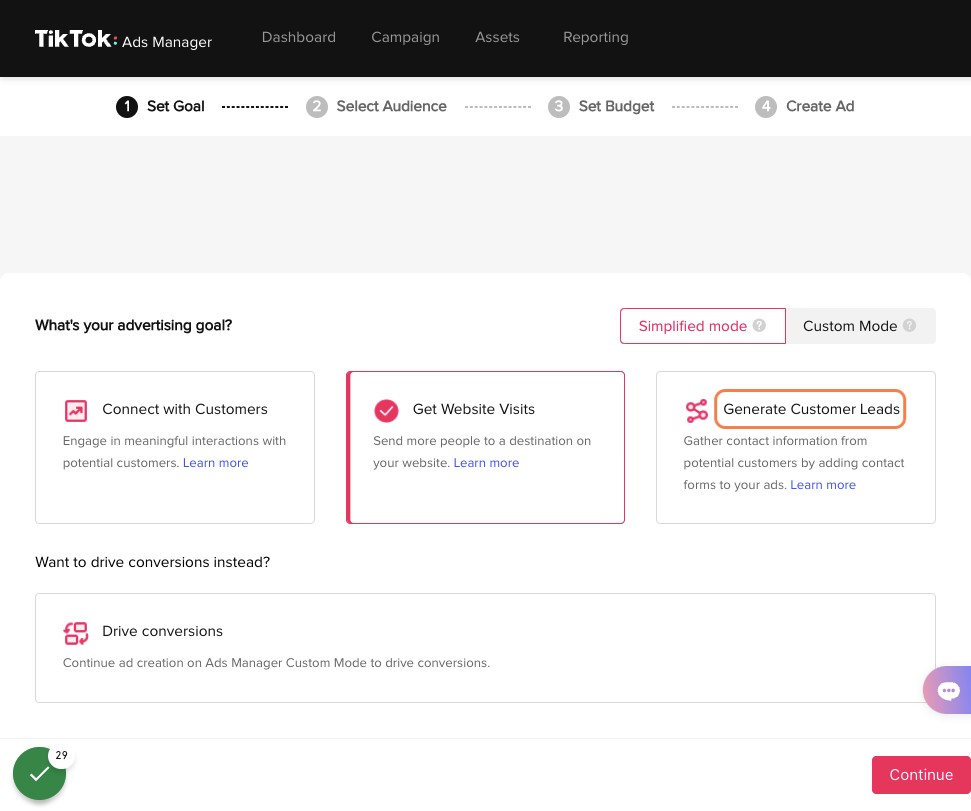Click the Select Audience step label
The width and height of the screenshot is (971, 811).
tap(391, 106)
